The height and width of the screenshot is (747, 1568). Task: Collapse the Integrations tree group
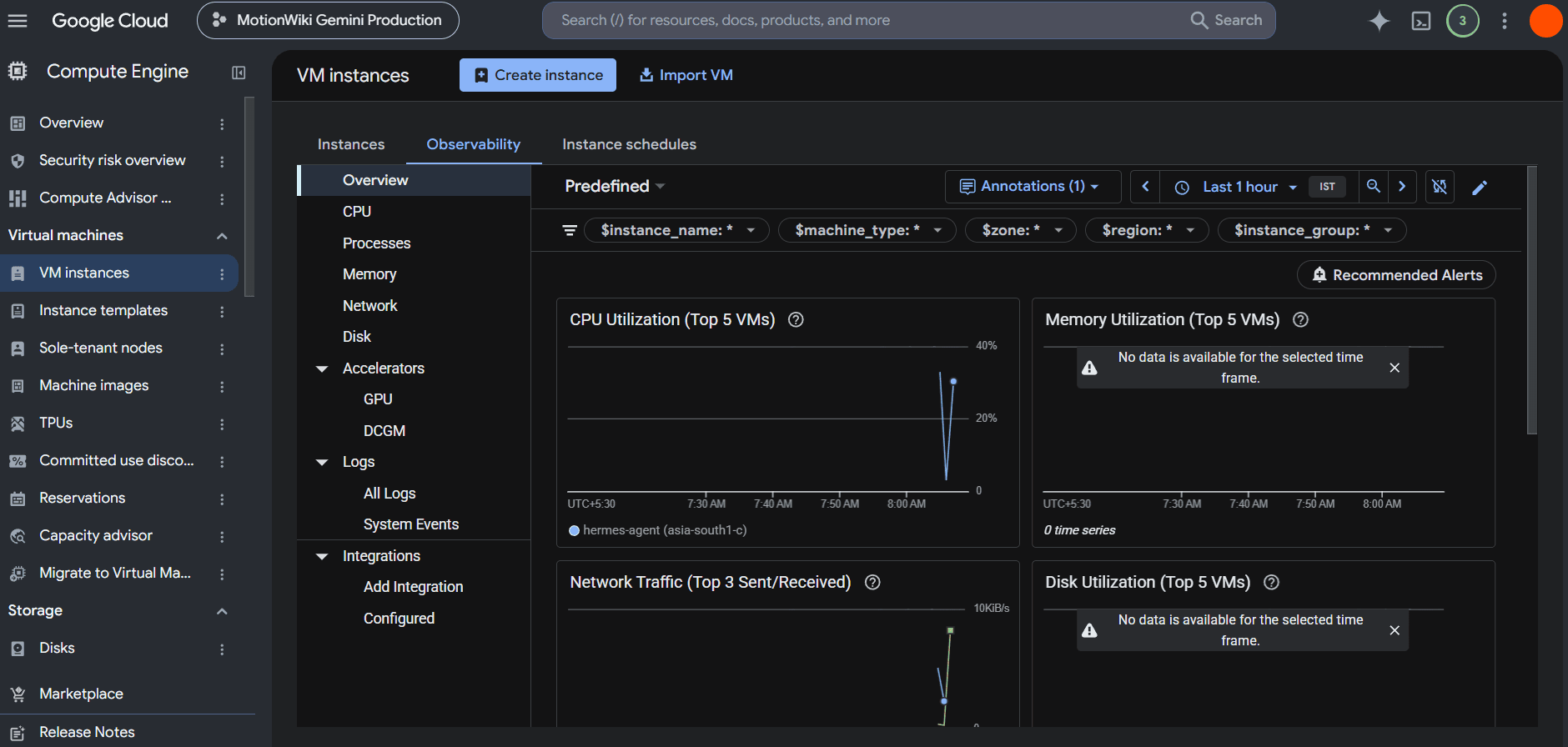pyautogui.click(x=322, y=556)
